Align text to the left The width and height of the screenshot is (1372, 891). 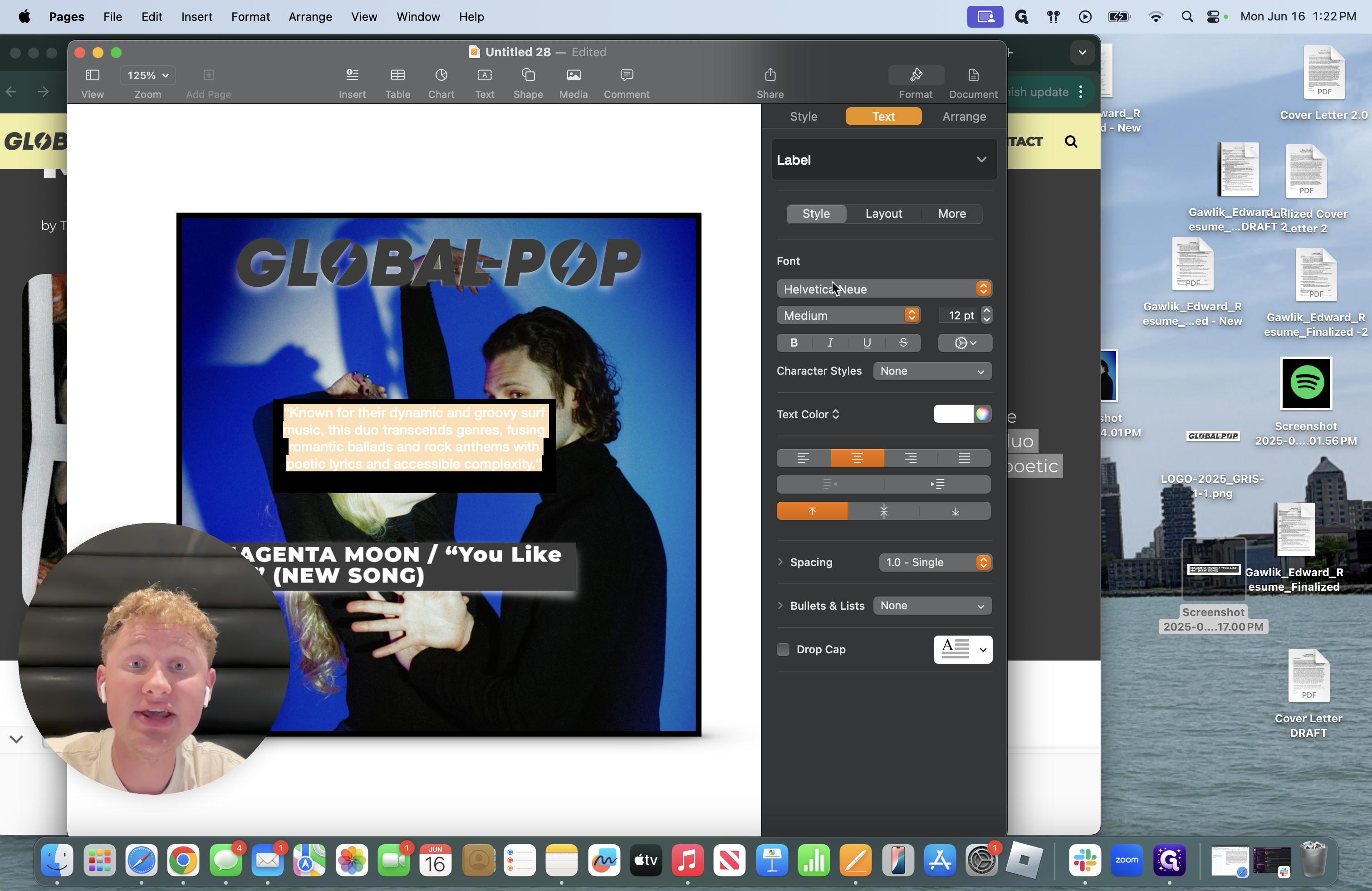tap(804, 458)
